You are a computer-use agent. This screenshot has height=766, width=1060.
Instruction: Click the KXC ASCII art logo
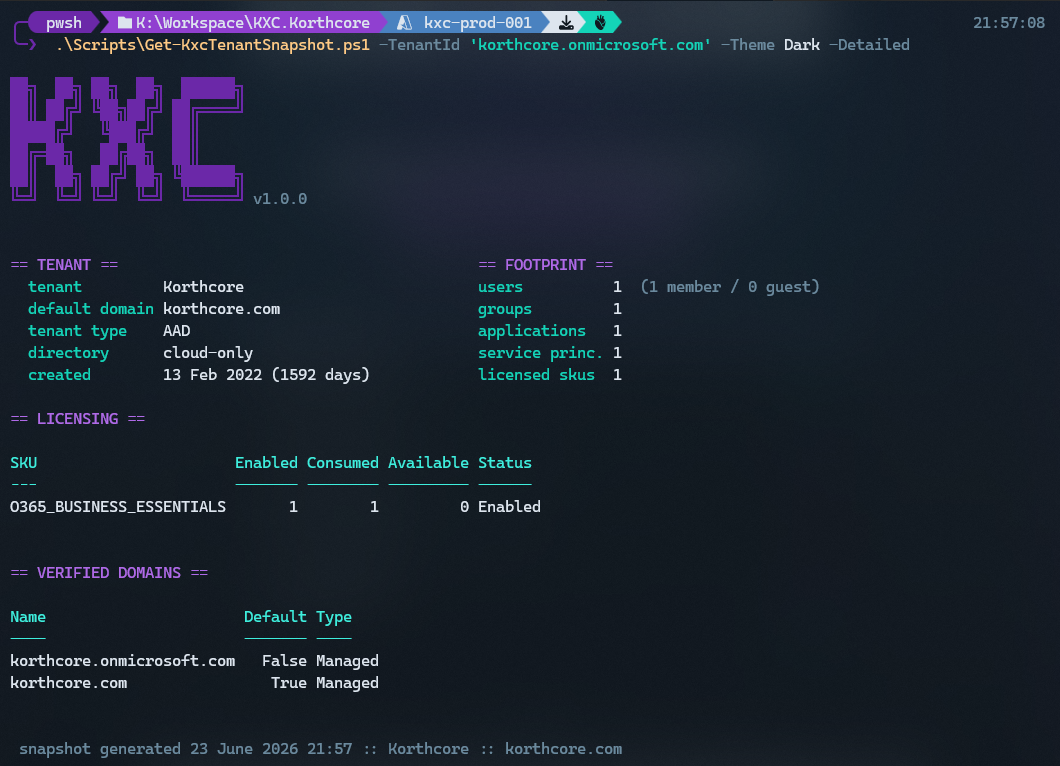tap(126, 139)
